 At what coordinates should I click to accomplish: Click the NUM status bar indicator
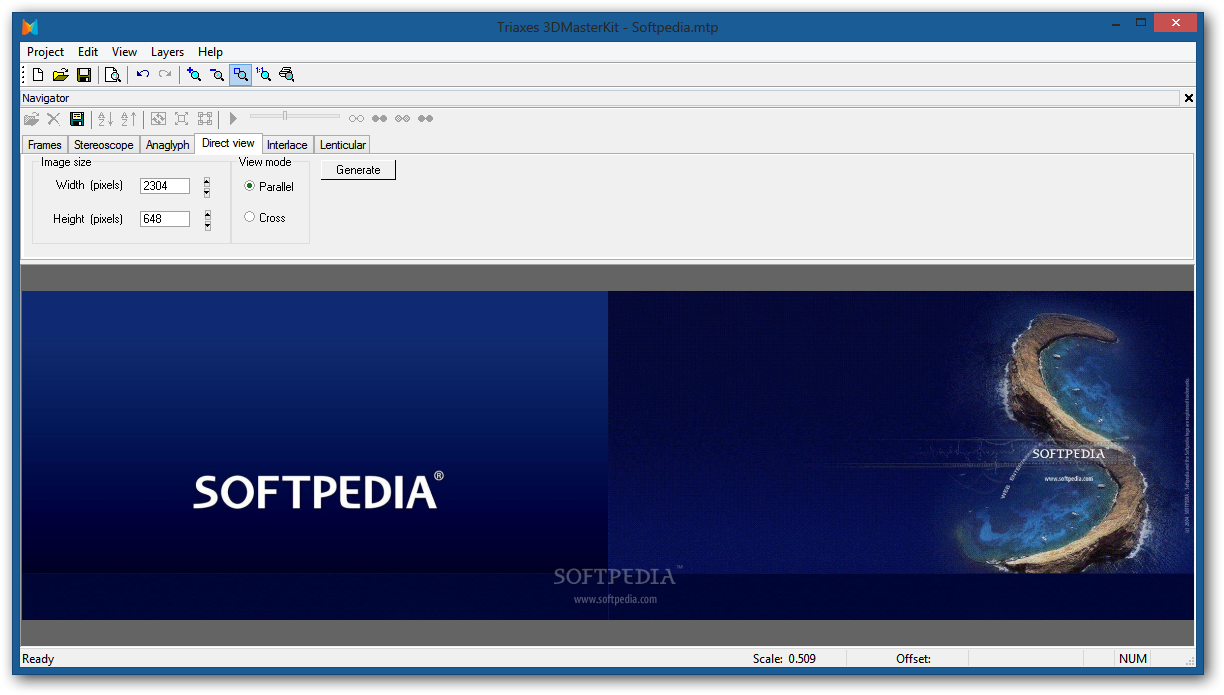point(1133,659)
